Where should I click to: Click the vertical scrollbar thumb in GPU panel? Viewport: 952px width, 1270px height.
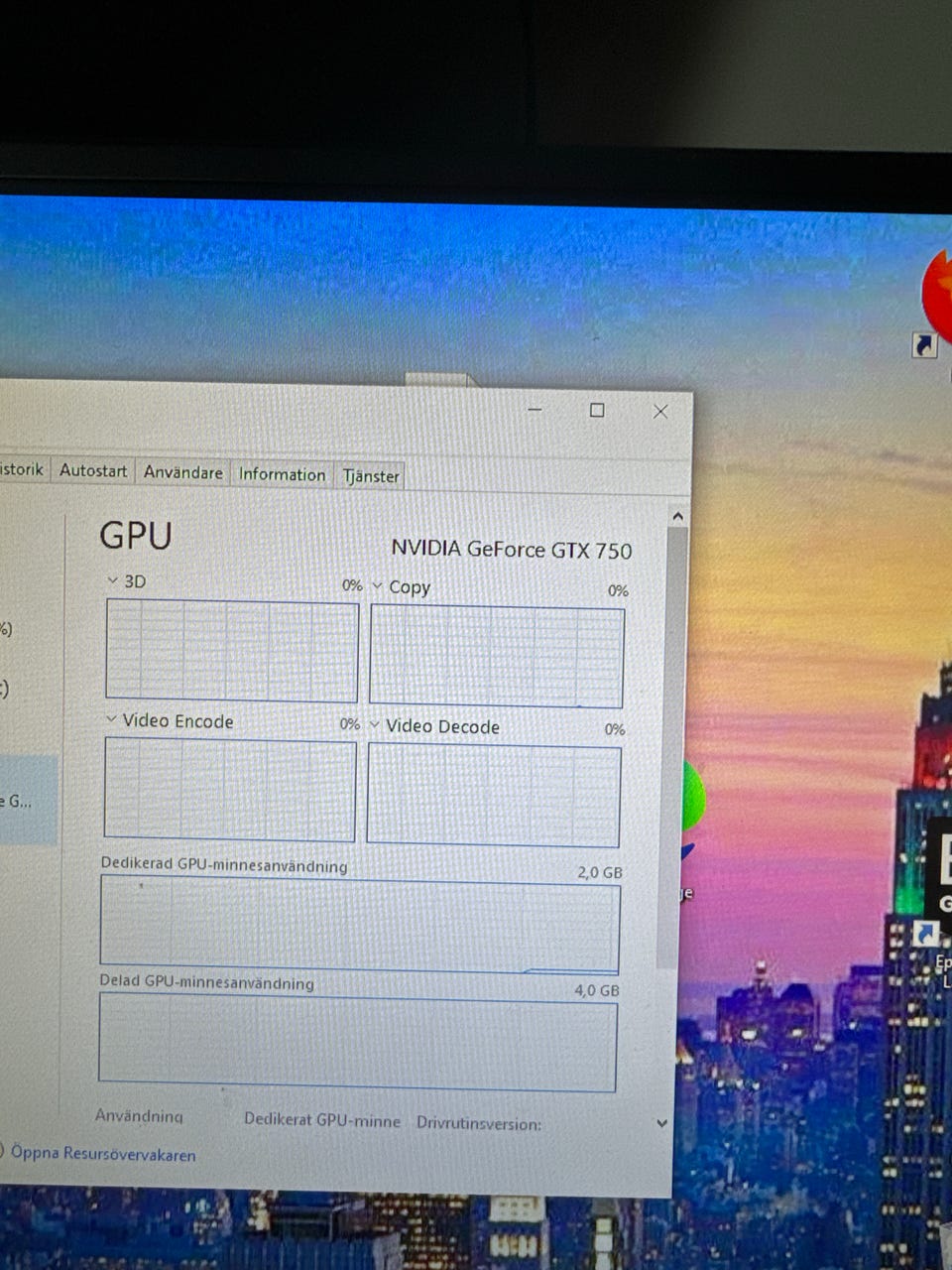670,749
